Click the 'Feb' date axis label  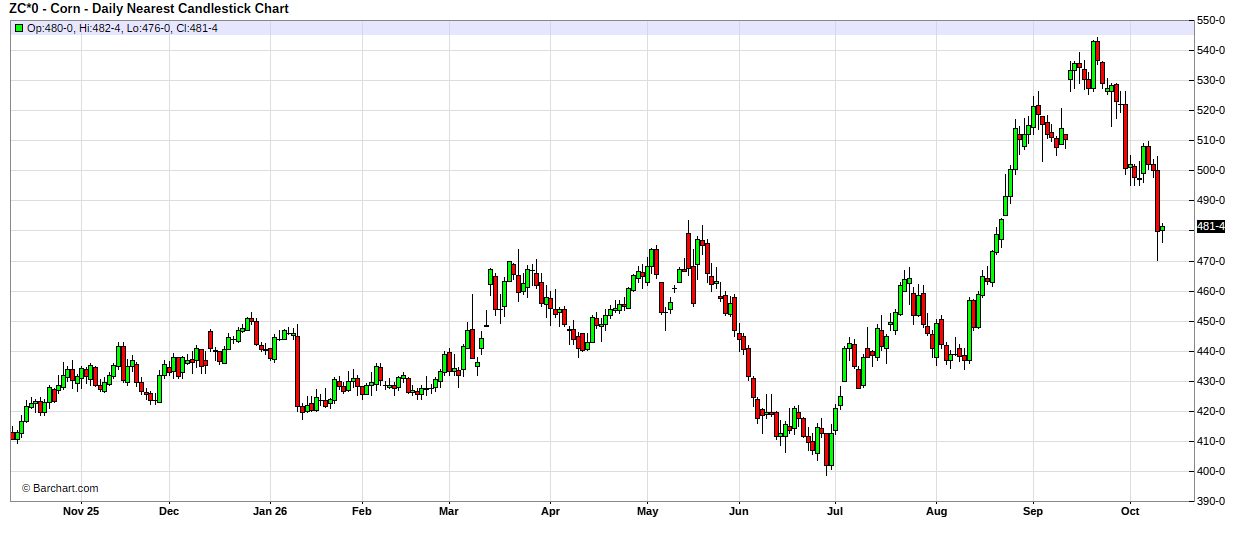click(361, 512)
